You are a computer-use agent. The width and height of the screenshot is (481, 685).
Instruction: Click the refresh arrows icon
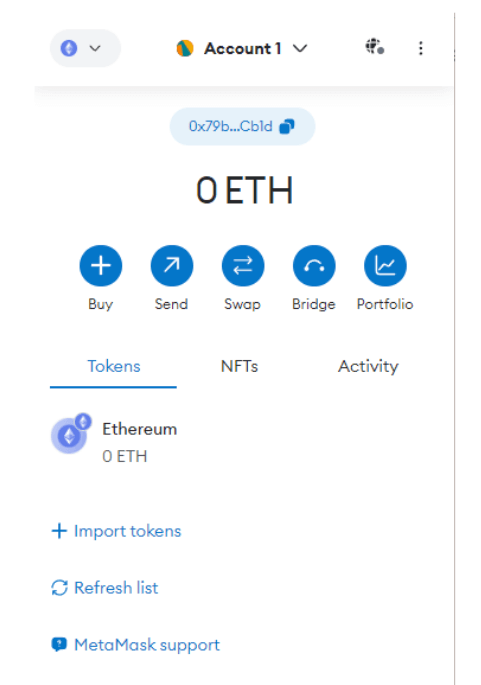59,588
